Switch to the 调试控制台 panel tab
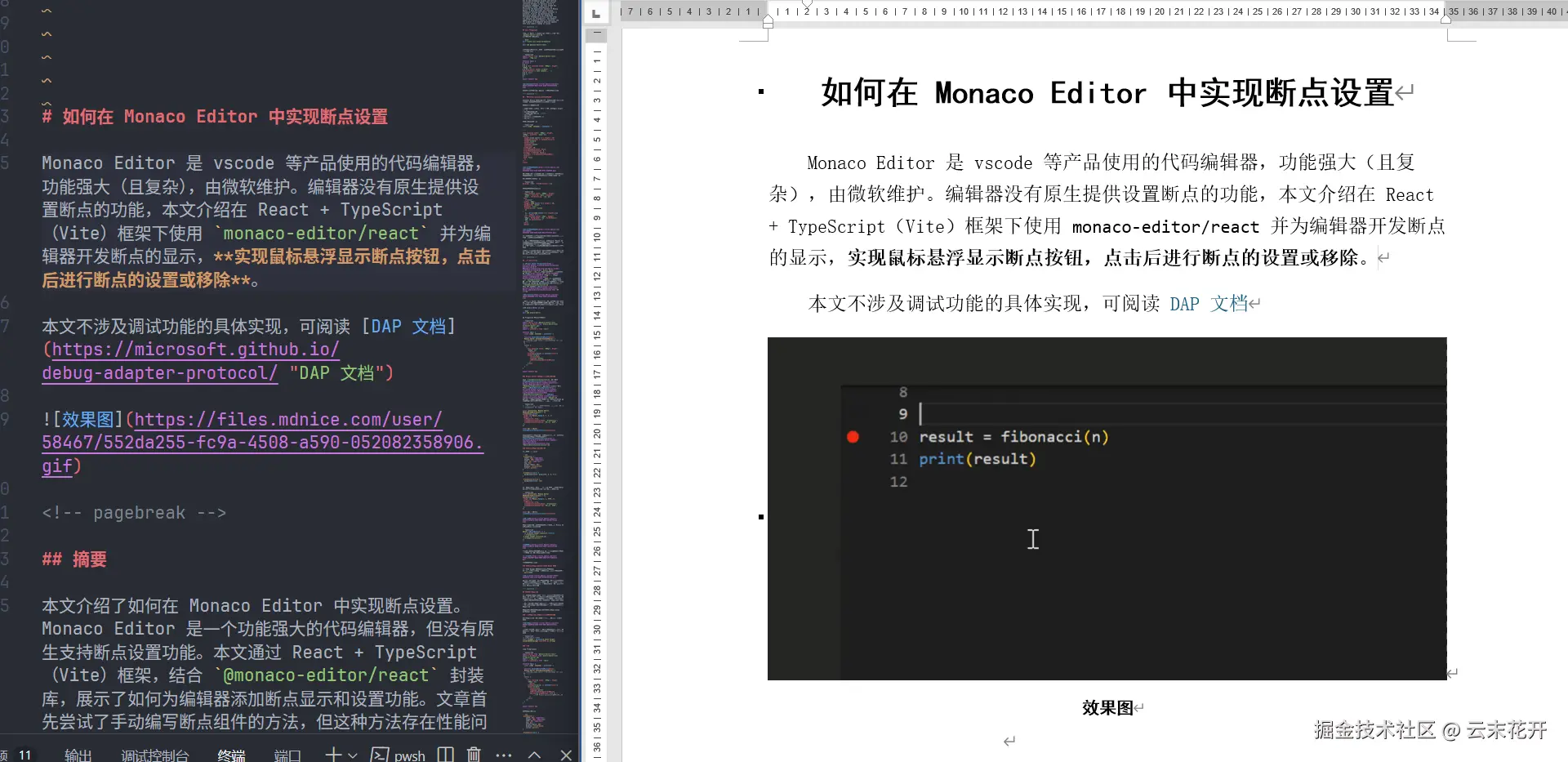Viewport: 1568px width, 762px height. 155,755
